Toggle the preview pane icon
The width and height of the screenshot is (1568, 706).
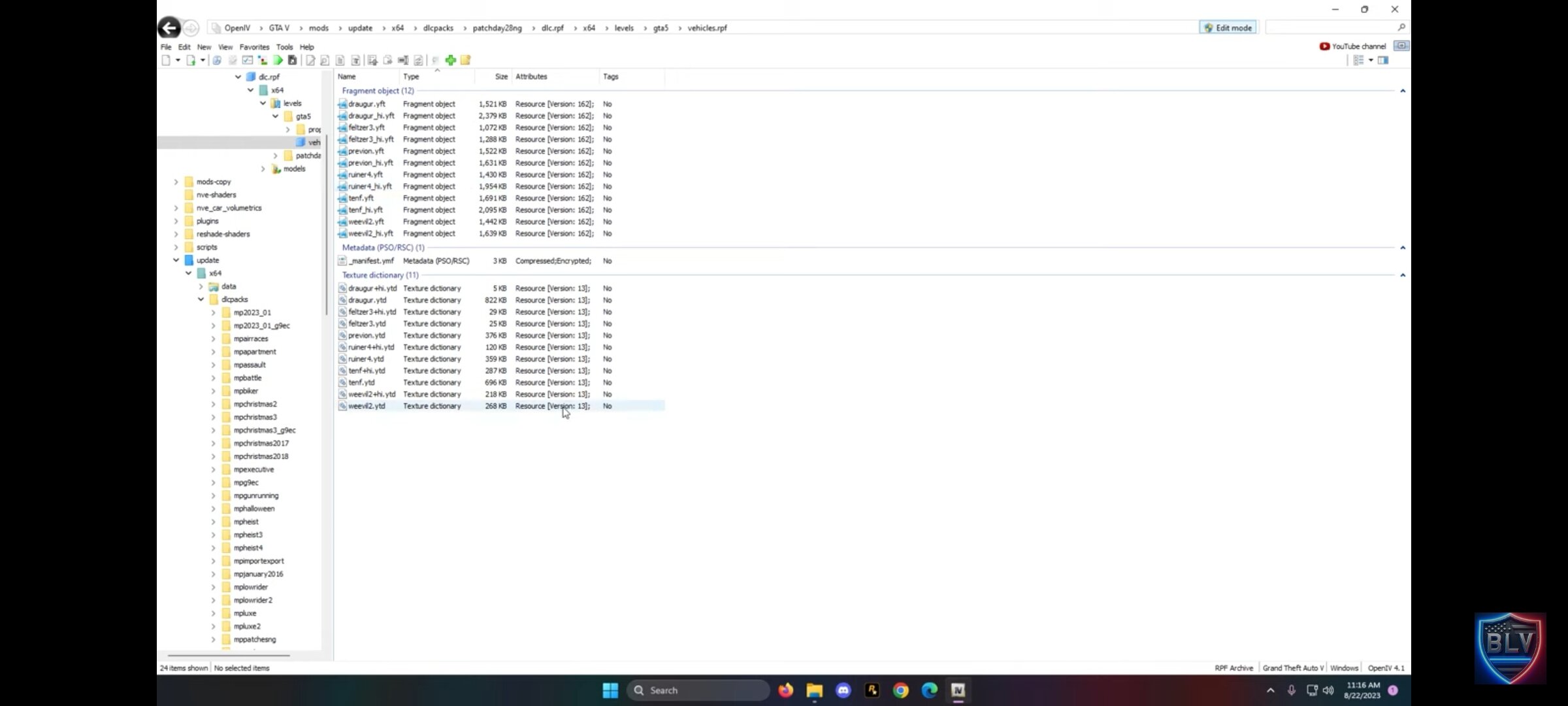1383,60
